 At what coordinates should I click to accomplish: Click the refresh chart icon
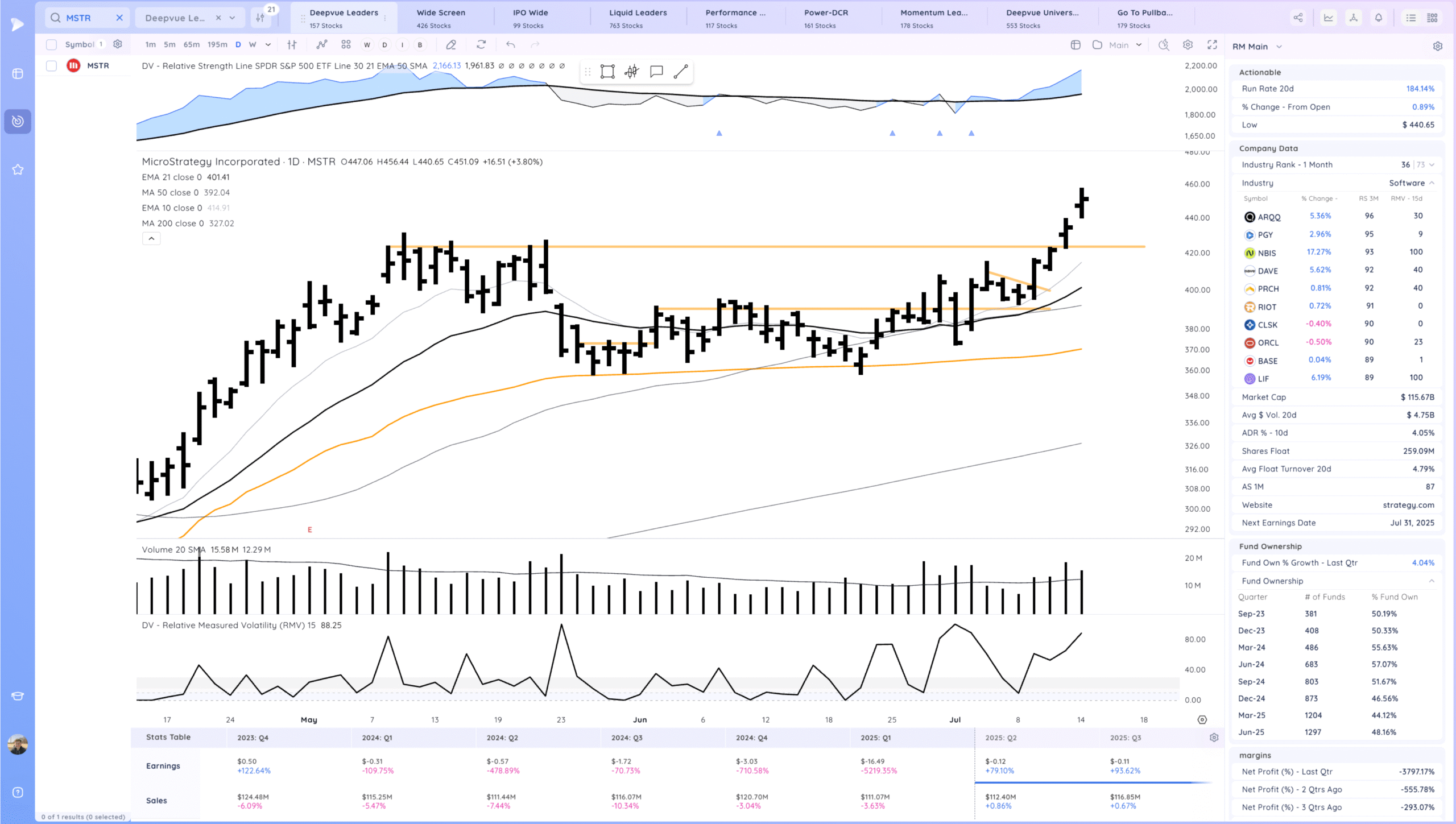[481, 44]
